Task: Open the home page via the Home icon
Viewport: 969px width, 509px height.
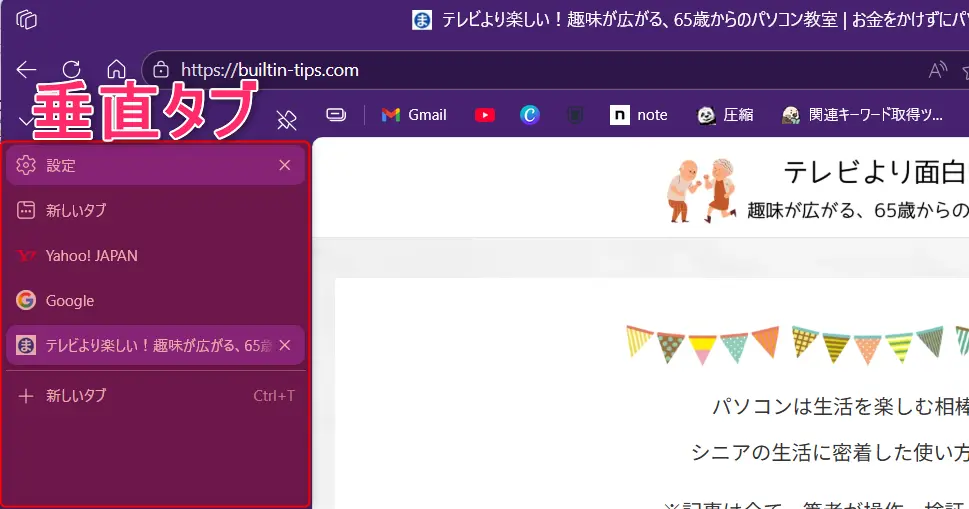Action: point(116,70)
